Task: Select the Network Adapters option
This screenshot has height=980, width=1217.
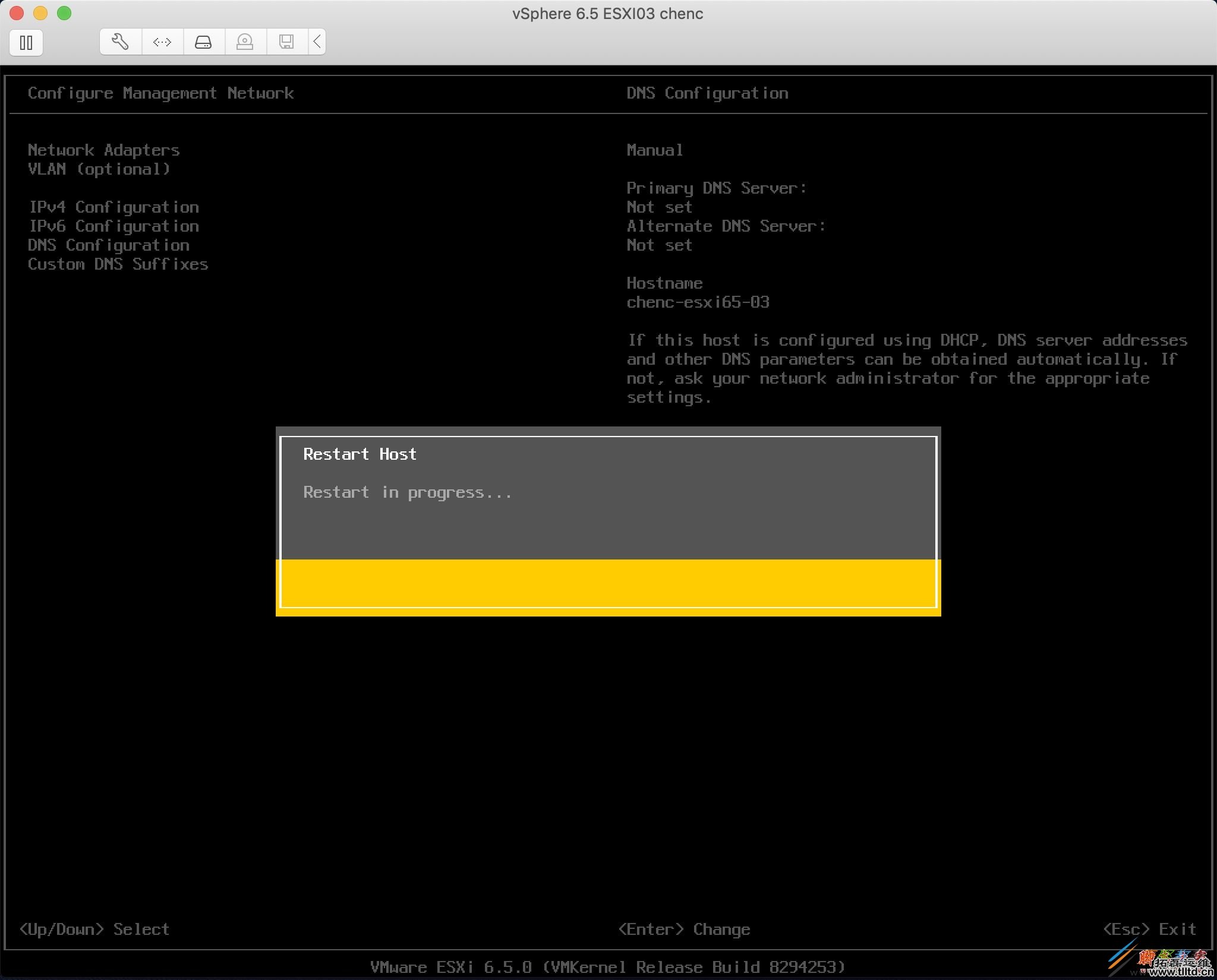Action: point(103,150)
